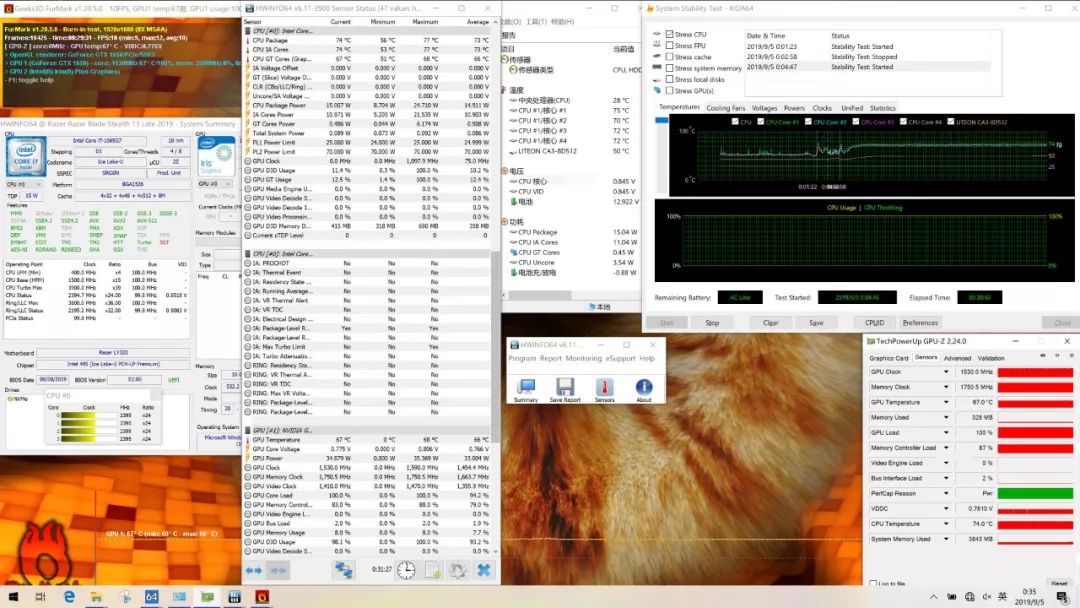The width and height of the screenshot is (1080, 608).
Task: Switch to the Cooling Fans tab
Action: [x=725, y=108]
